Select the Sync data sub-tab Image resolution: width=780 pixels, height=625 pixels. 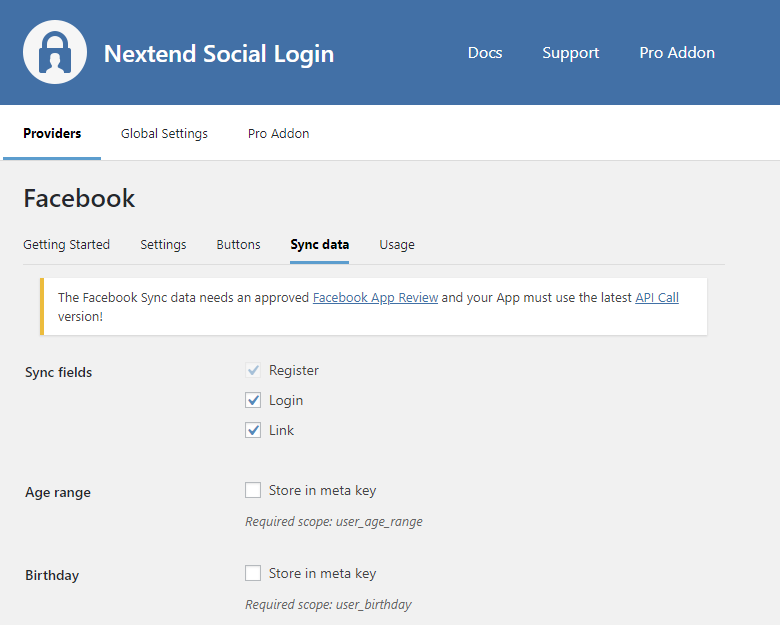[319, 244]
